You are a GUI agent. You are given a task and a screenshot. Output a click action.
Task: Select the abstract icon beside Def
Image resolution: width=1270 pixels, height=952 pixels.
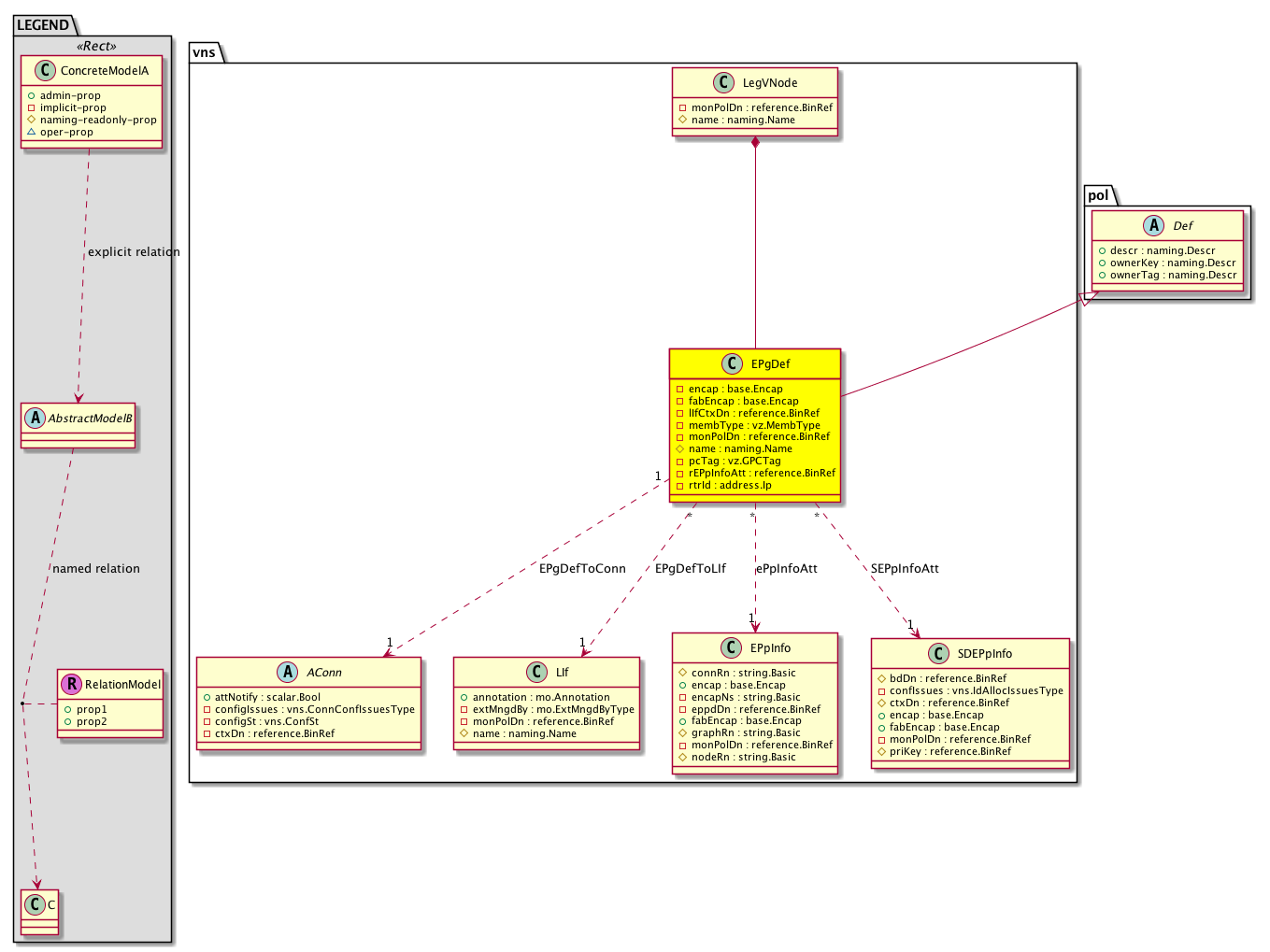(x=1153, y=225)
